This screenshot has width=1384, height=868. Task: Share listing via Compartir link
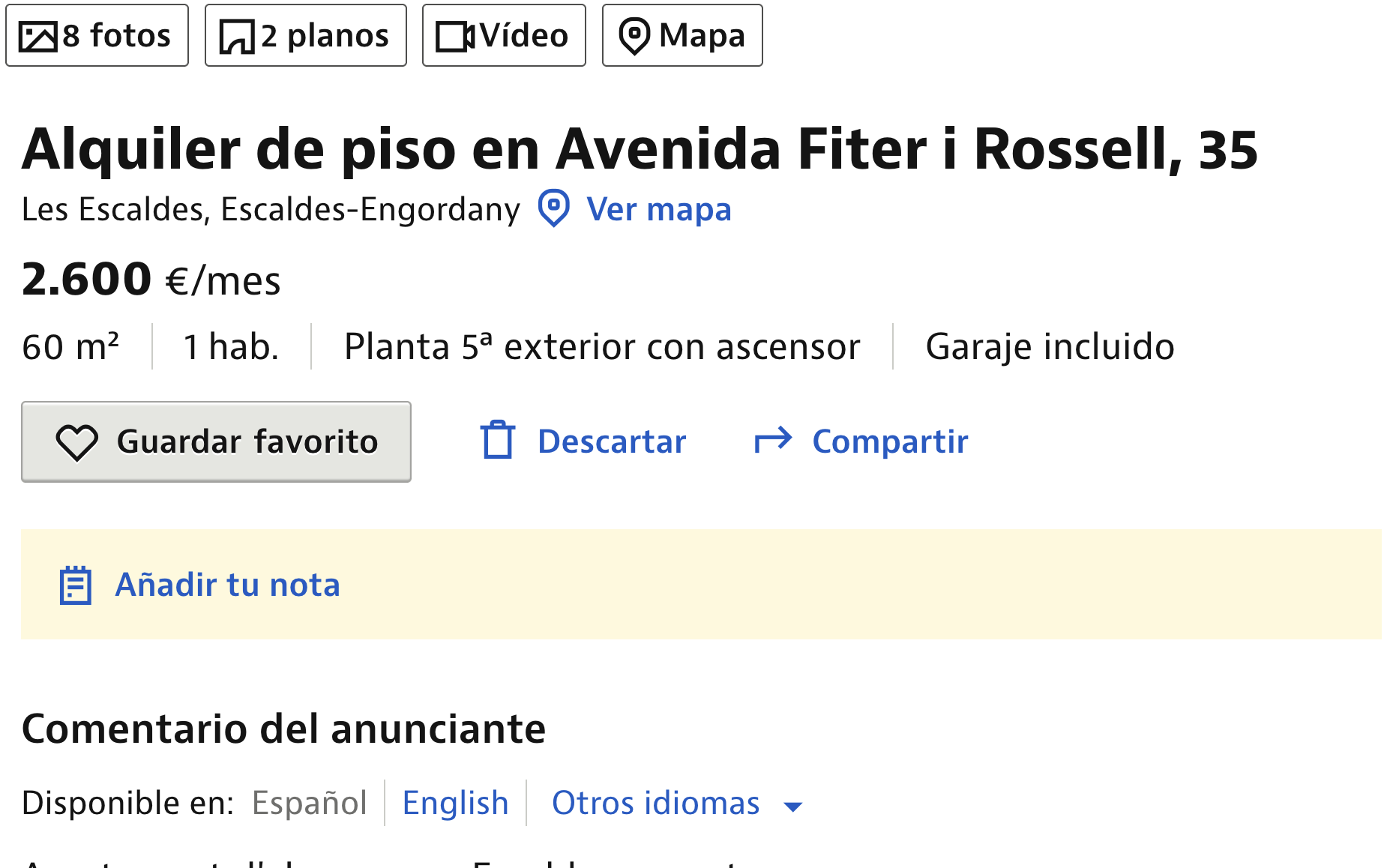pyautogui.click(x=890, y=441)
